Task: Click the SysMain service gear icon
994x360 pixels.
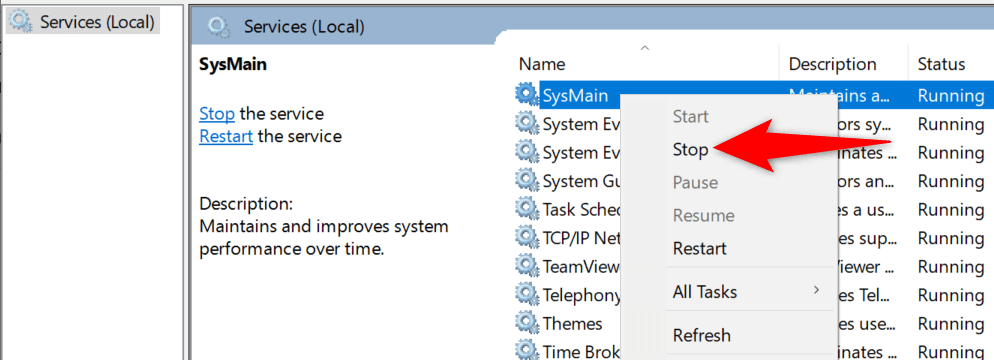Action: click(x=526, y=94)
